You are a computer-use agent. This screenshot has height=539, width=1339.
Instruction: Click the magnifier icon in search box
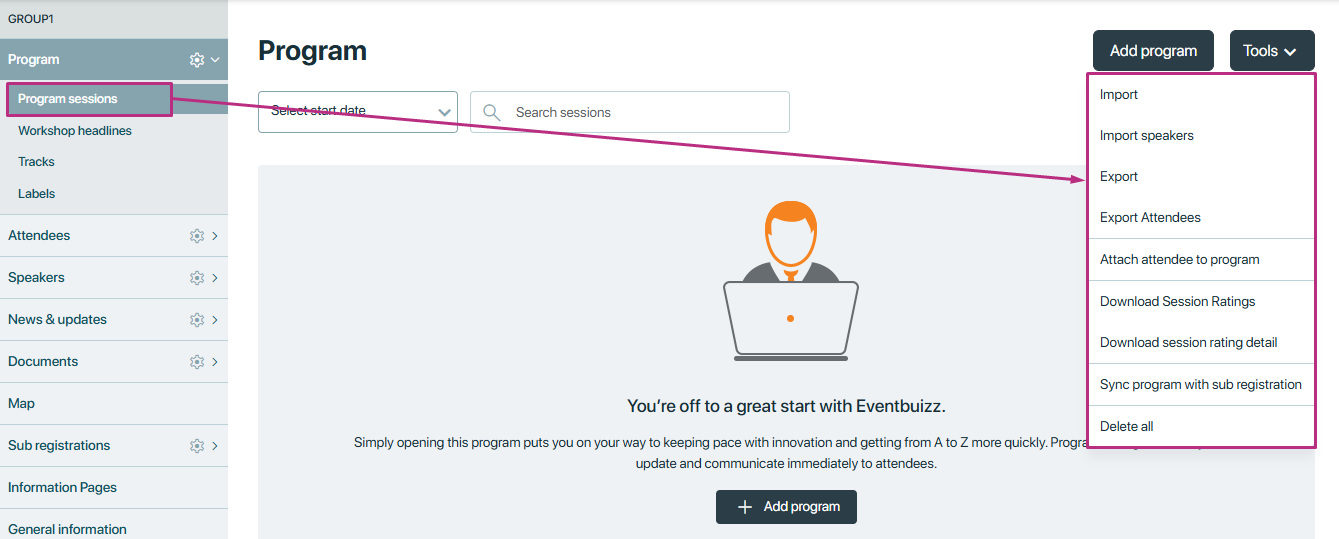point(491,112)
